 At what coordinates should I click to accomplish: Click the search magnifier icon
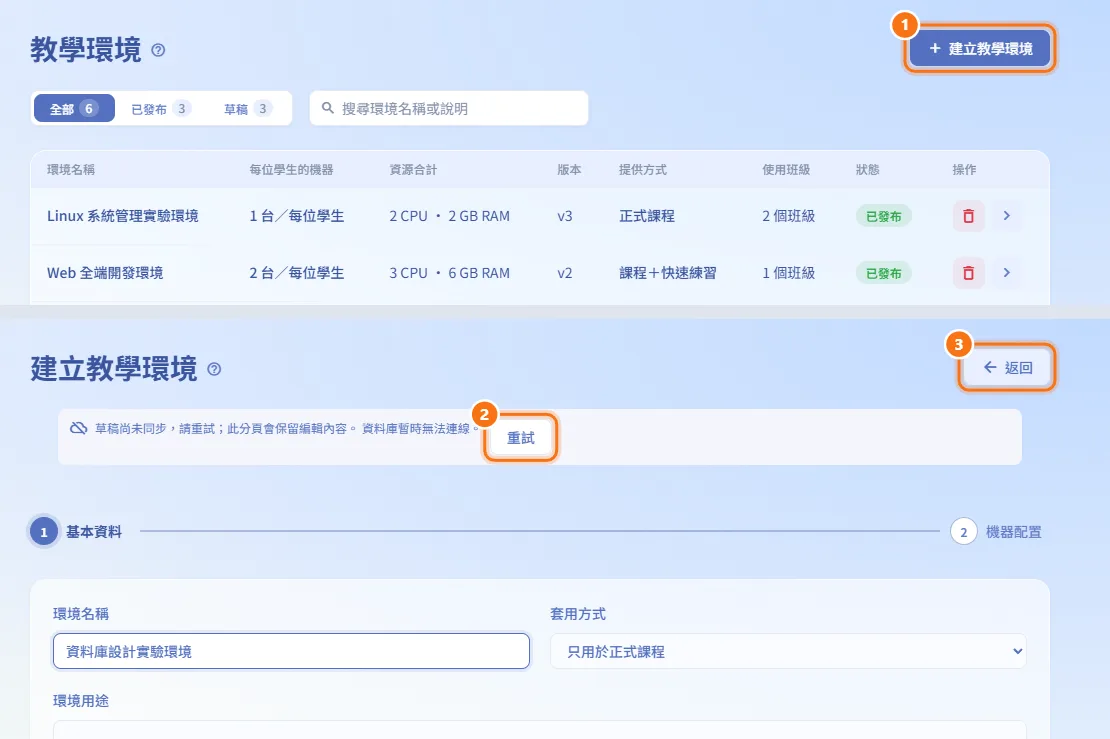(x=328, y=108)
